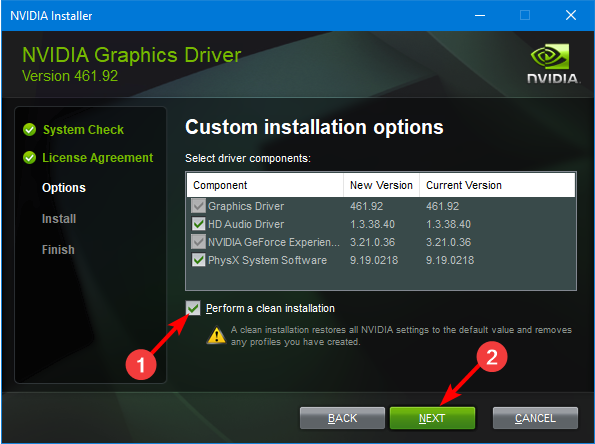Click PhysX current version 9.19.0218

pyautogui.click(x=450, y=260)
